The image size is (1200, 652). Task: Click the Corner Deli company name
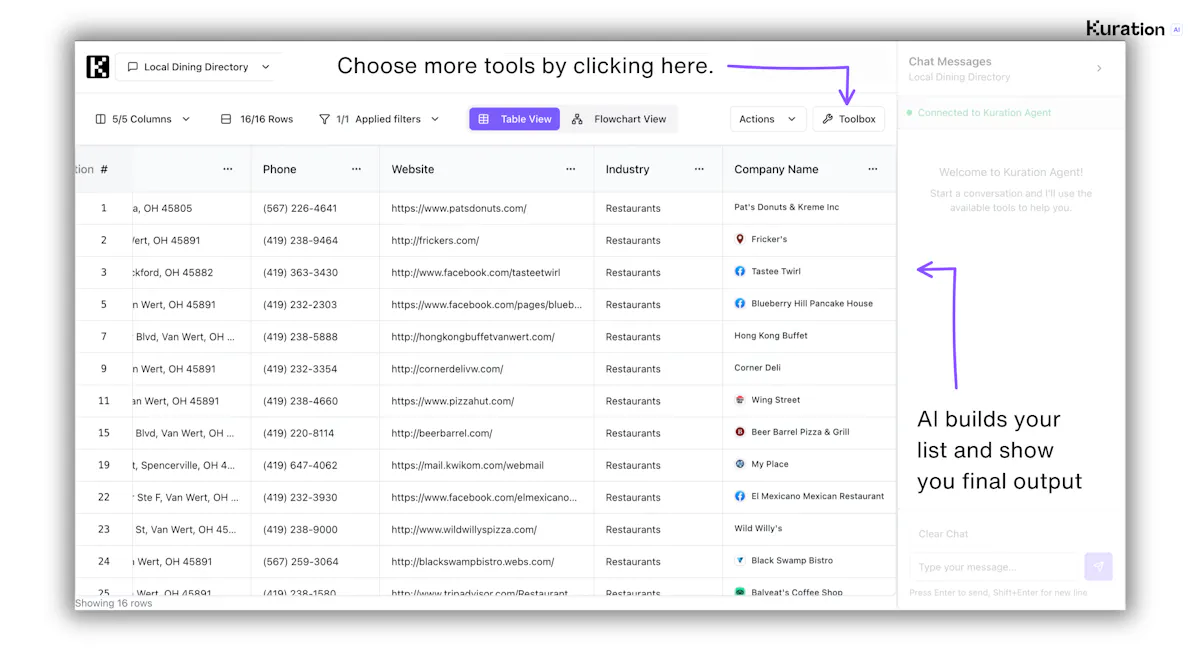[757, 368]
